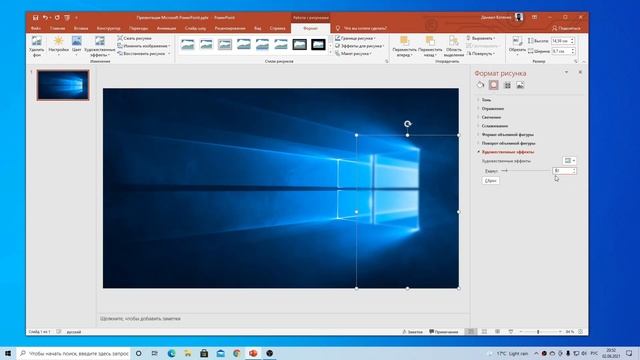Switch to Review (Рецензирование) tab

[230, 29]
